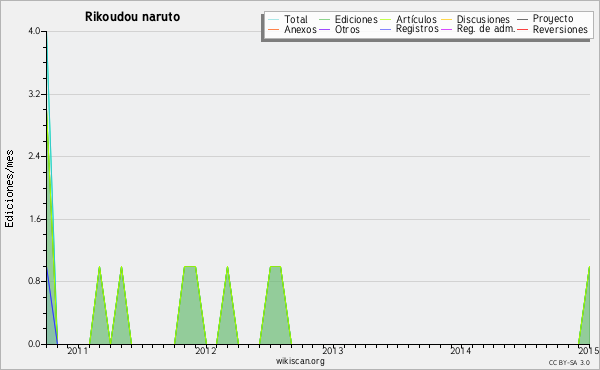Click the 2011 x-axis label
Image resolution: width=600 pixels, height=370 pixels.
pos(78,351)
